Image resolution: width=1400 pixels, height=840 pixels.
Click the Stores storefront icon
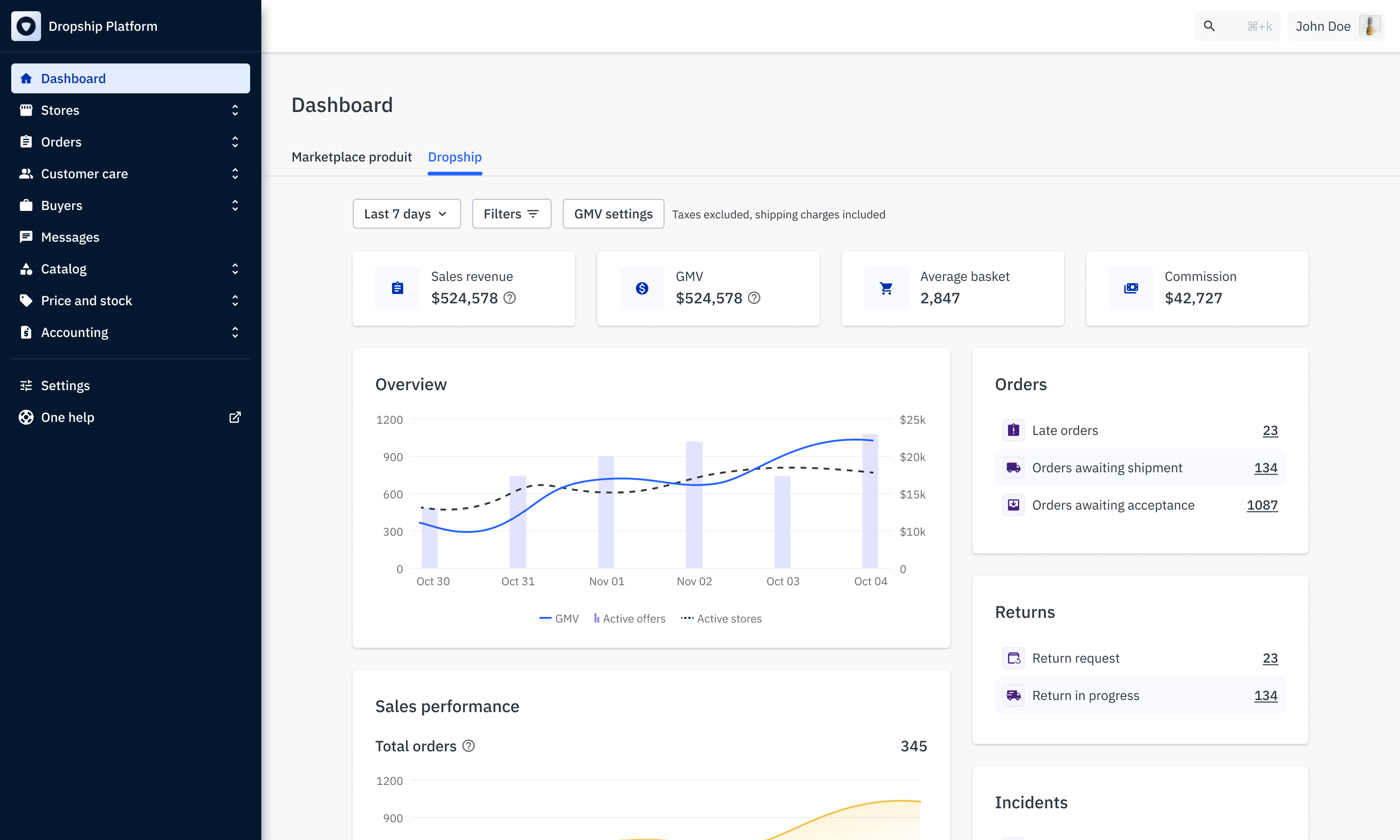coord(26,110)
